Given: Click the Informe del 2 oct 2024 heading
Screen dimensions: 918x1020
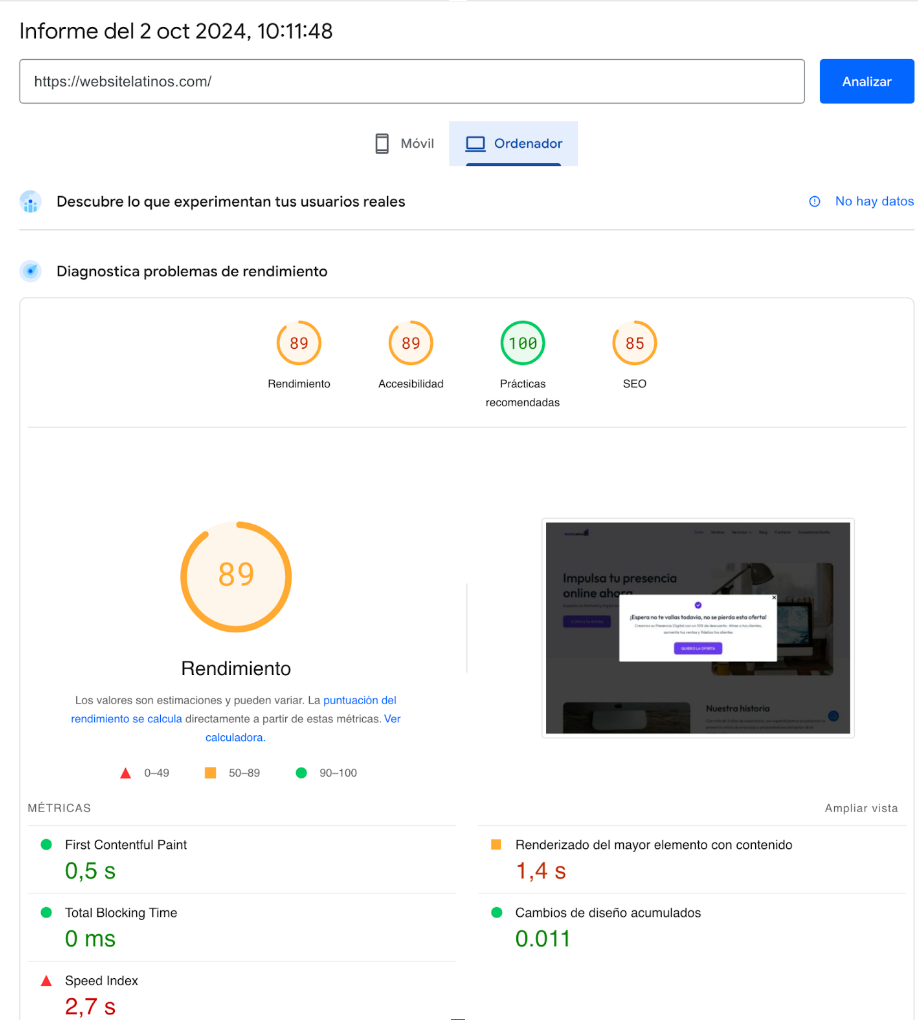Looking at the screenshot, I should 176,31.
